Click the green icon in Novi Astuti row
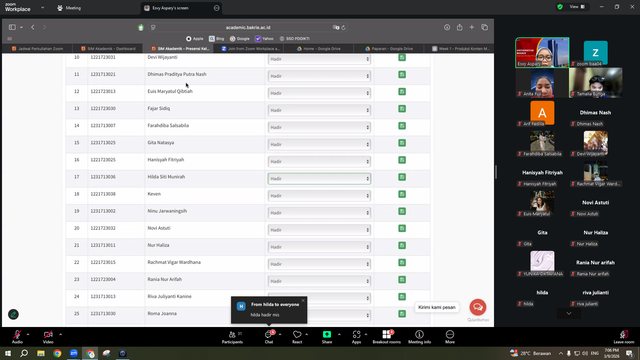640x360 pixels. tap(402, 229)
